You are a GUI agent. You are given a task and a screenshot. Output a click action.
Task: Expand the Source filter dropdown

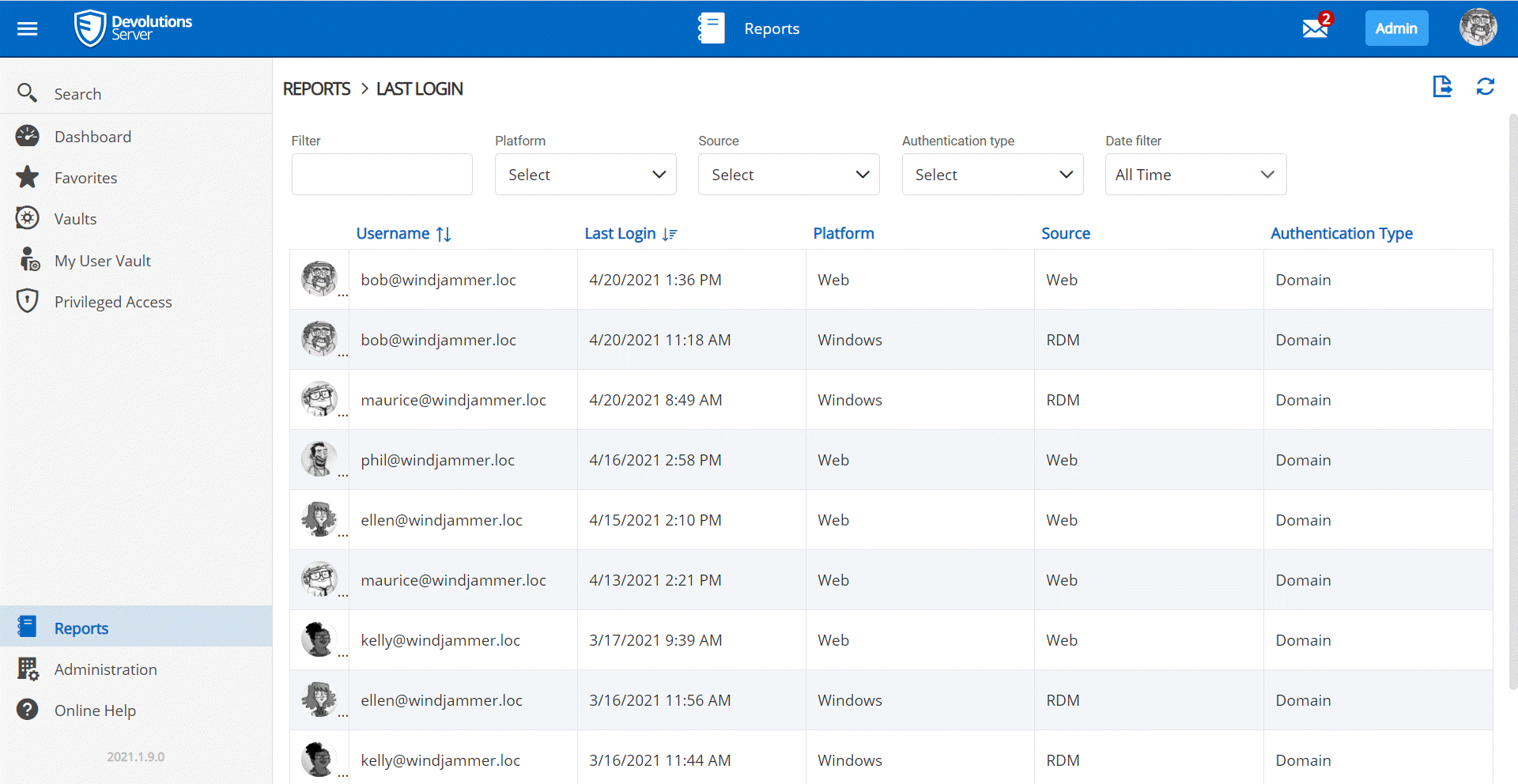click(x=788, y=175)
